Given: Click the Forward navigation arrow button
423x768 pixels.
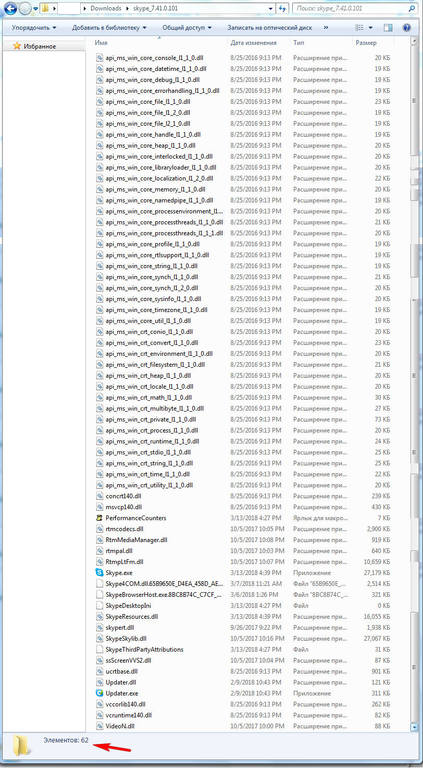Looking at the screenshot, I should pyautogui.click(x=24, y=9).
